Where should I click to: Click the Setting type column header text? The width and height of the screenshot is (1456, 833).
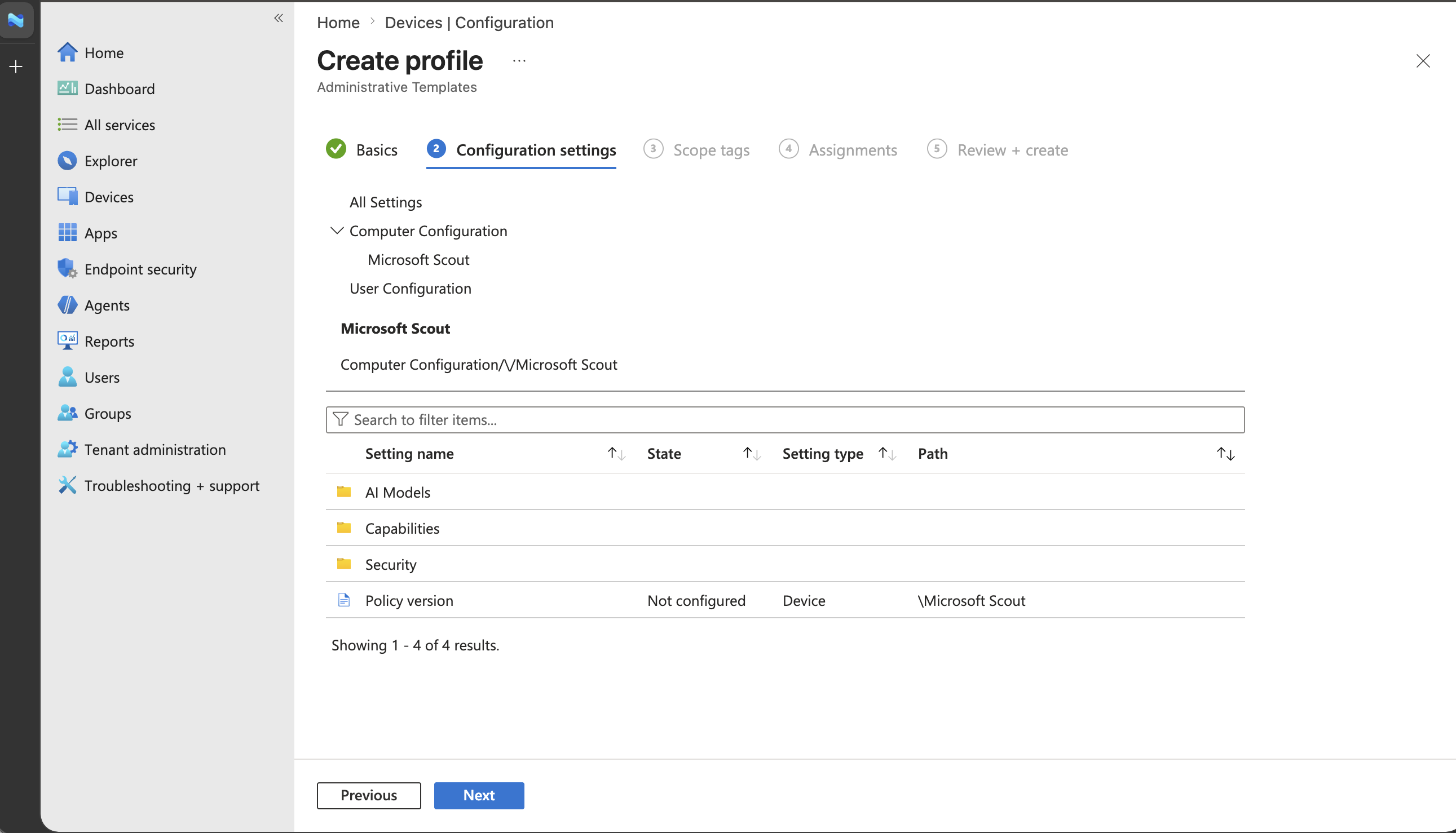click(822, 454)
